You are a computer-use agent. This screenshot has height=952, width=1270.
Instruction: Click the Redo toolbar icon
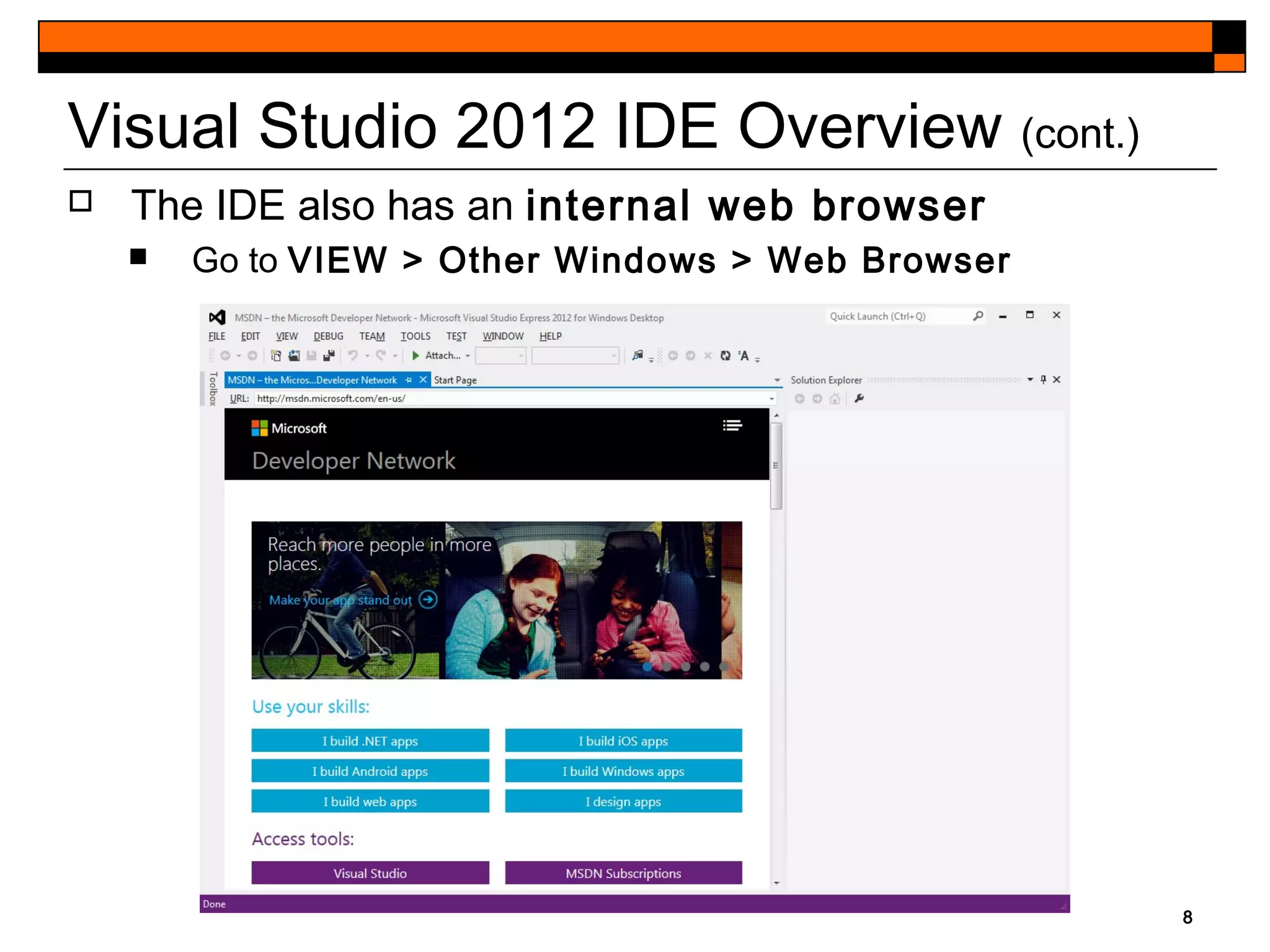click(x=381, y=356)
